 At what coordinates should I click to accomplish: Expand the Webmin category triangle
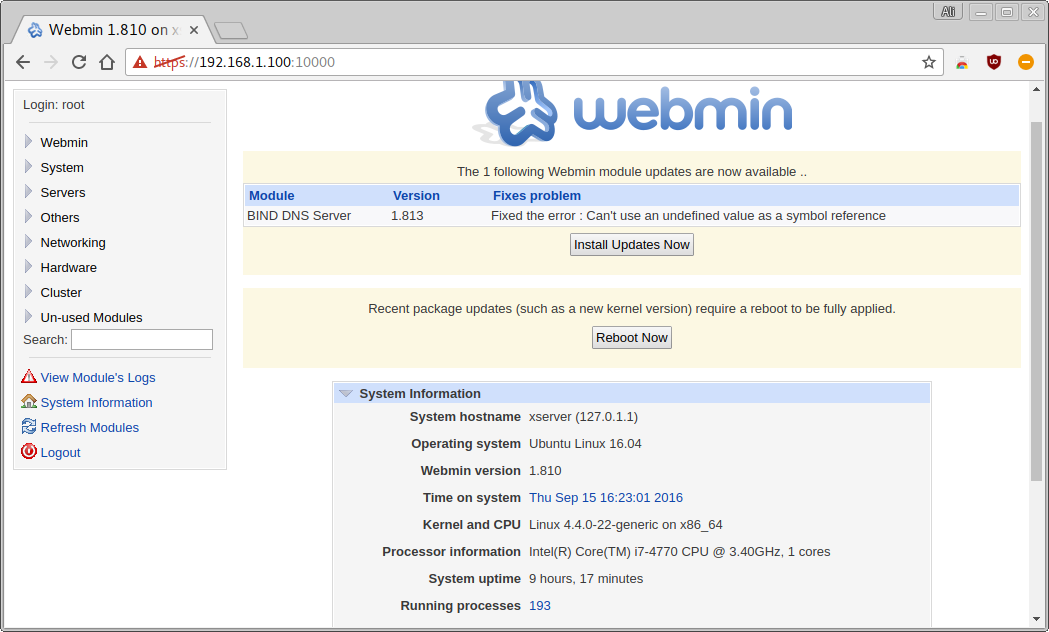28,141
